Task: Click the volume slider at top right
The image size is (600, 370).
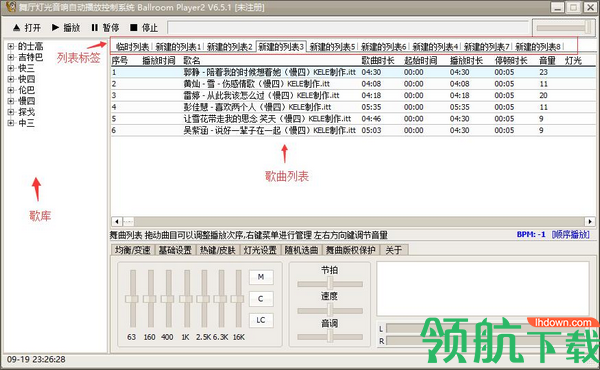Action: (x=565, y=28)
